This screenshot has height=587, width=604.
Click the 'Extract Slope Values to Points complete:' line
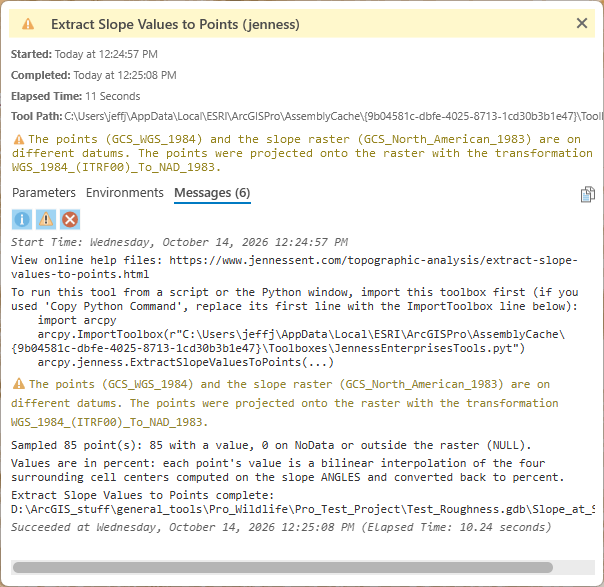coord(143,495)
